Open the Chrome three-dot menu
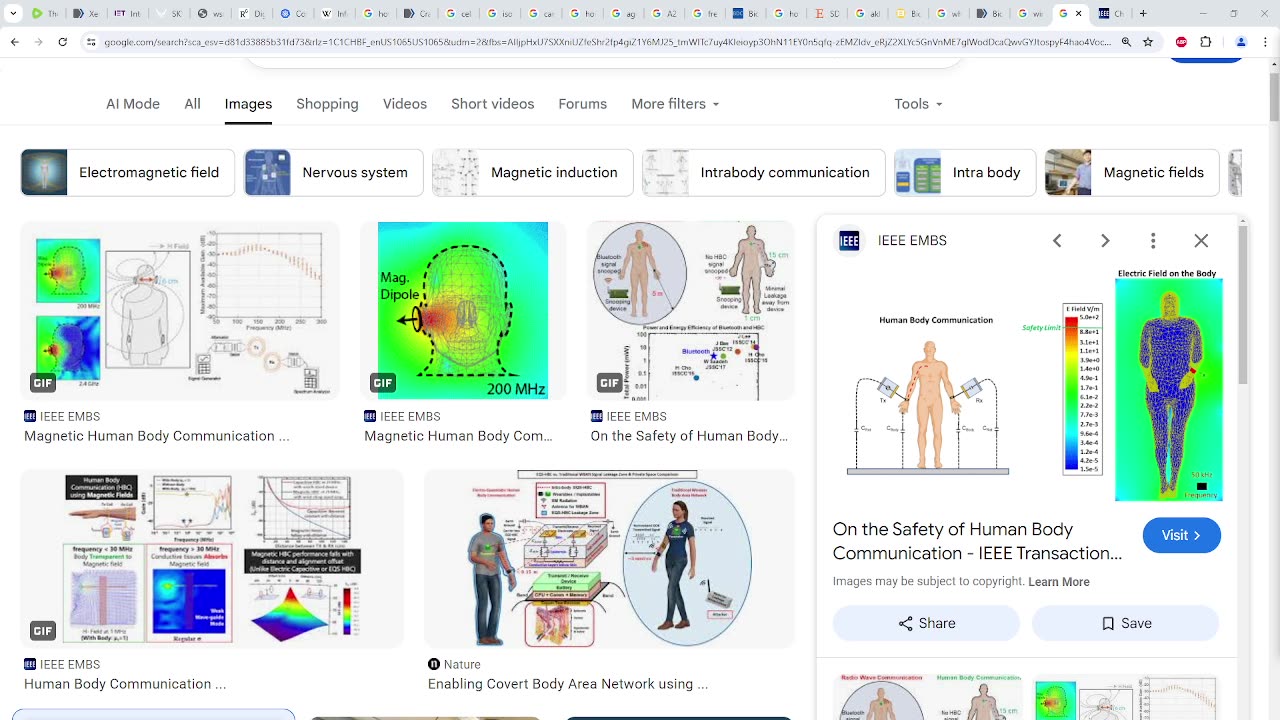 coord(1266,42)
